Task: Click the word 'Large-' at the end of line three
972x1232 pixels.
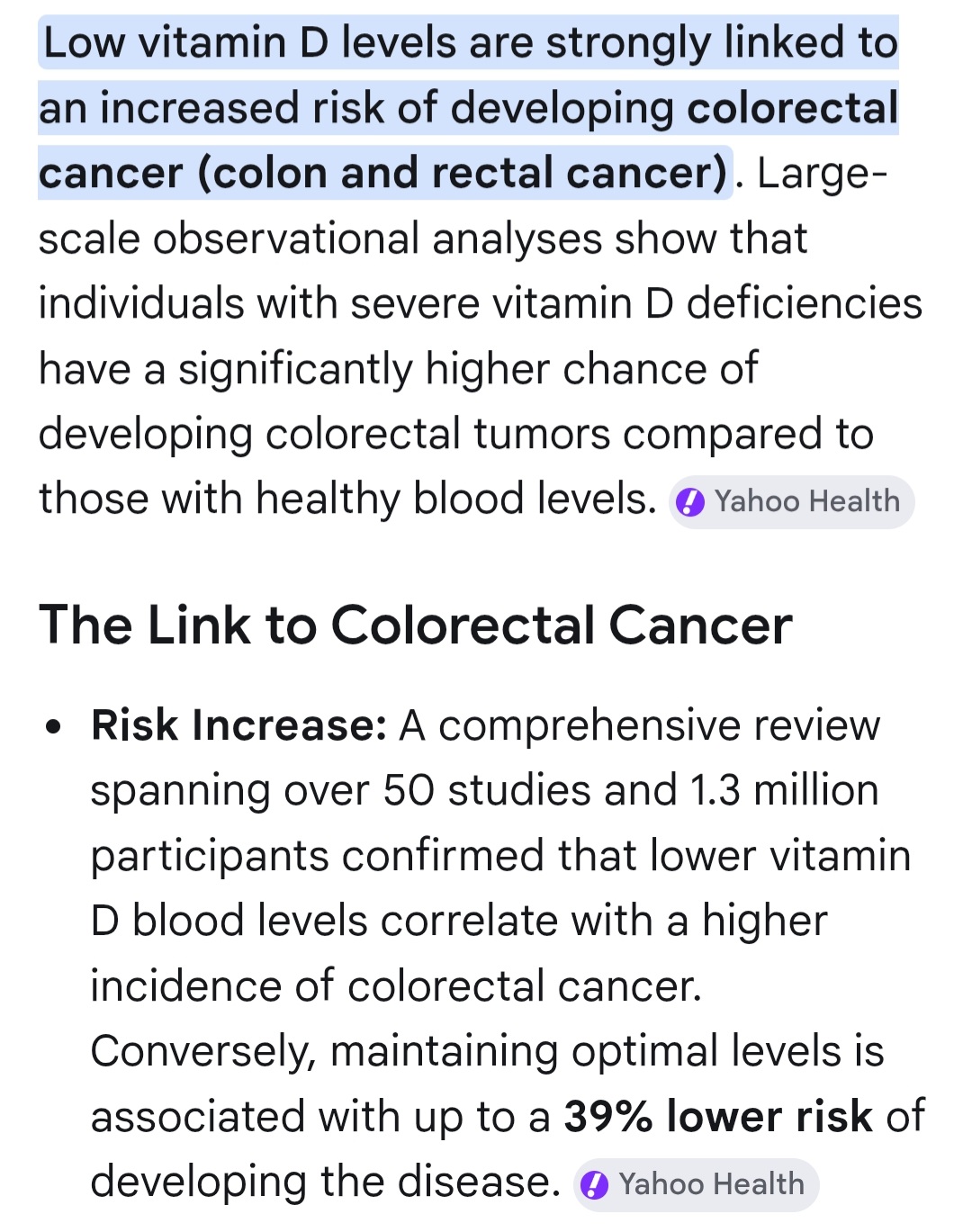Action: pos(823,174)
